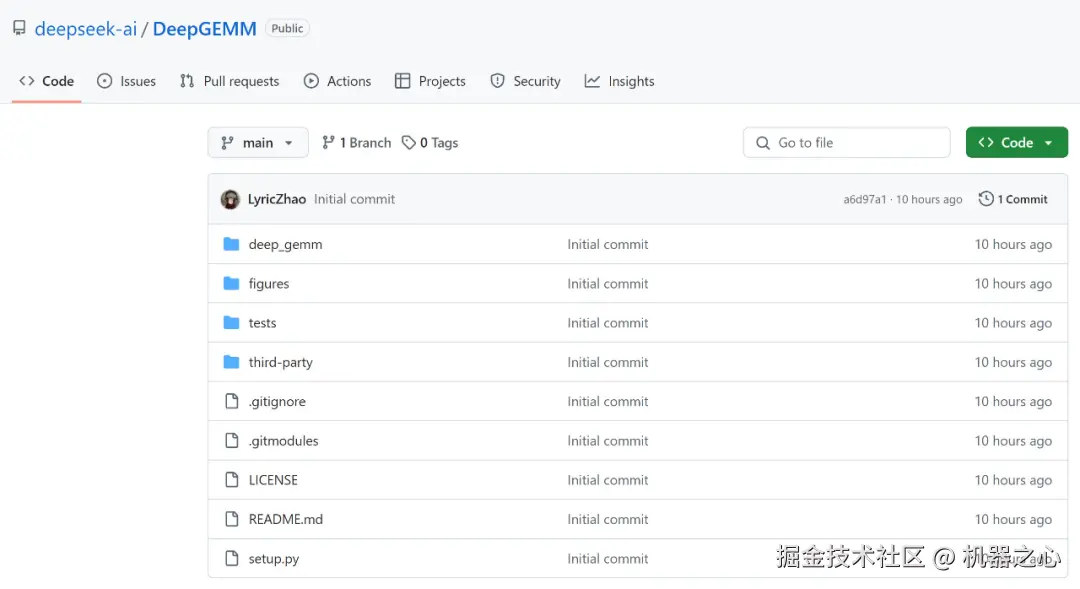Click the tests folder icon

click(x=231, y=322)
